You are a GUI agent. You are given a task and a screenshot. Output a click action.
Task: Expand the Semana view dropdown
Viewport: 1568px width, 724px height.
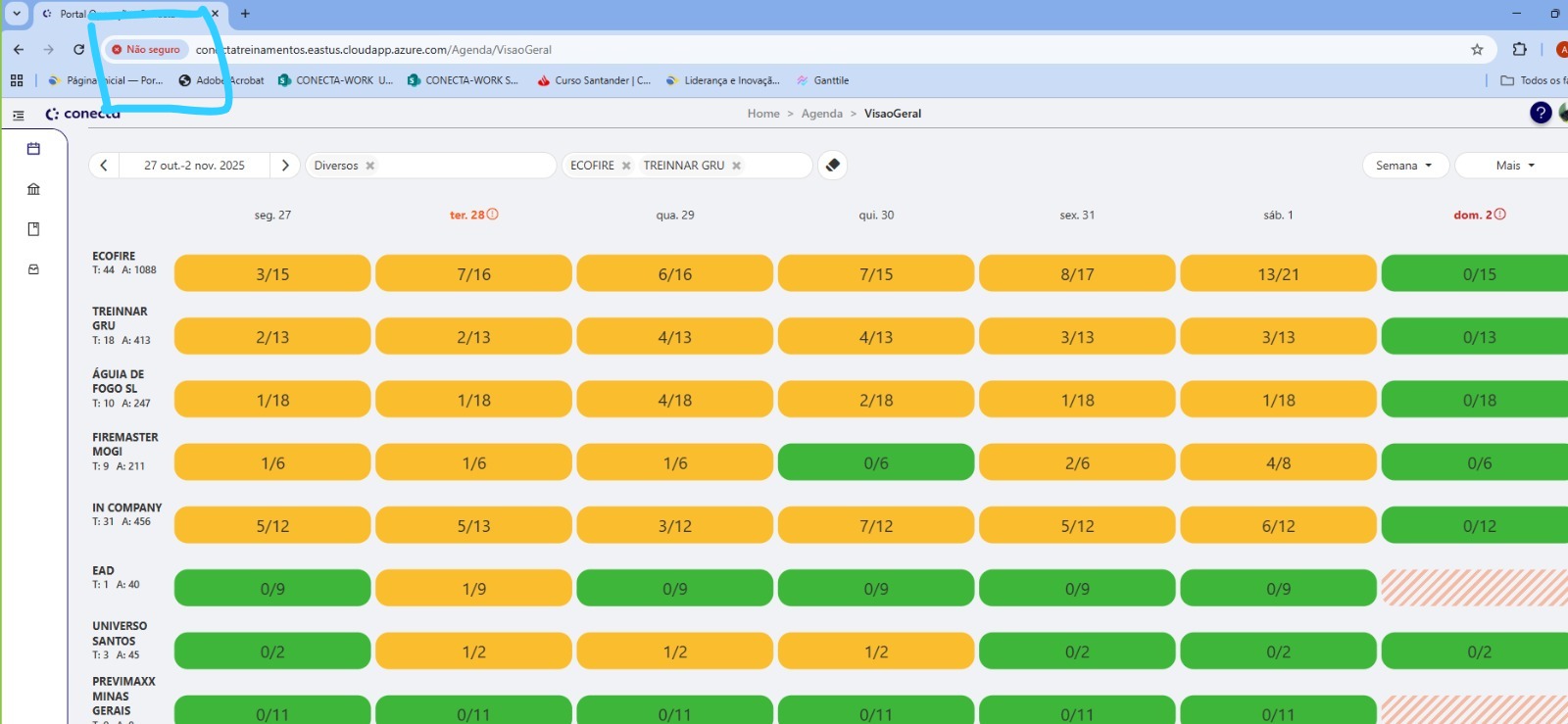(1403, 166)
